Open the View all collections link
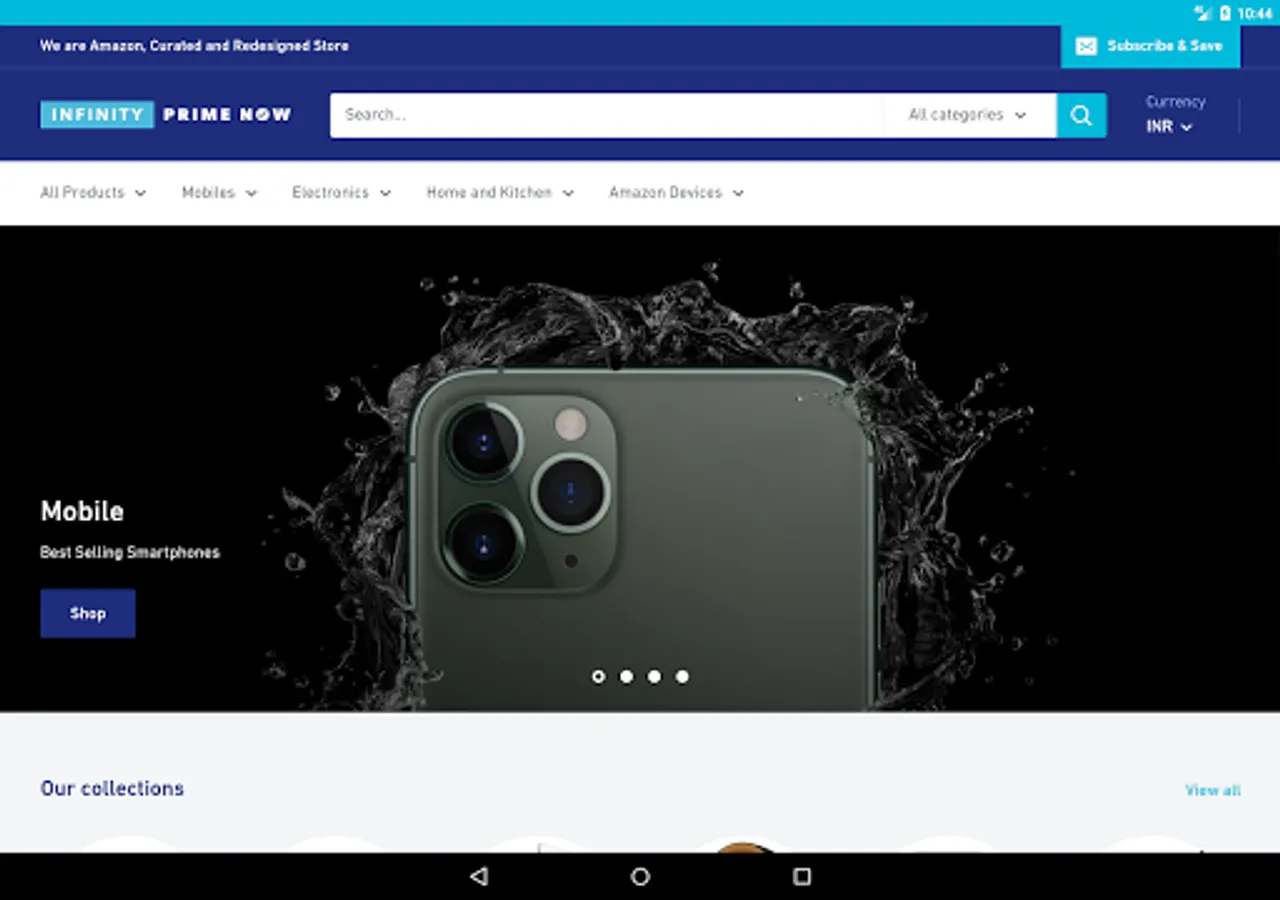Image resolution: width=1280 pixels, height=900 pixels. tap(1213, 790)
